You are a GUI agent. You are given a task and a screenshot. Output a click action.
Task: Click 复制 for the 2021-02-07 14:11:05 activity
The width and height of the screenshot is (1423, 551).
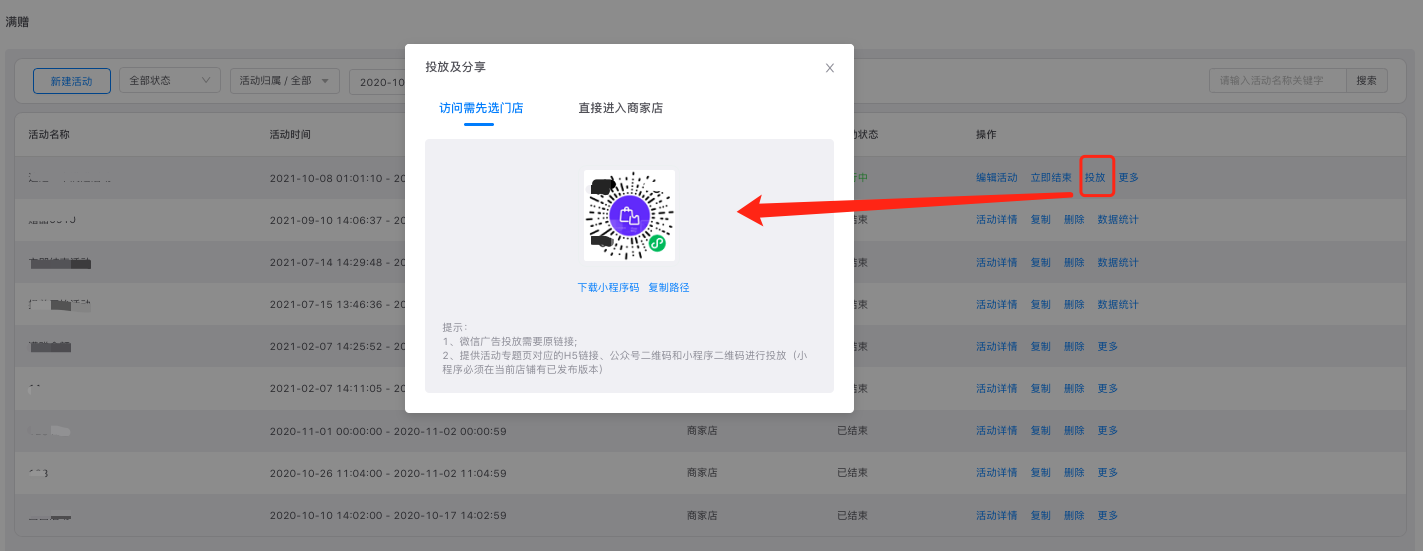tap(1041, 388)
